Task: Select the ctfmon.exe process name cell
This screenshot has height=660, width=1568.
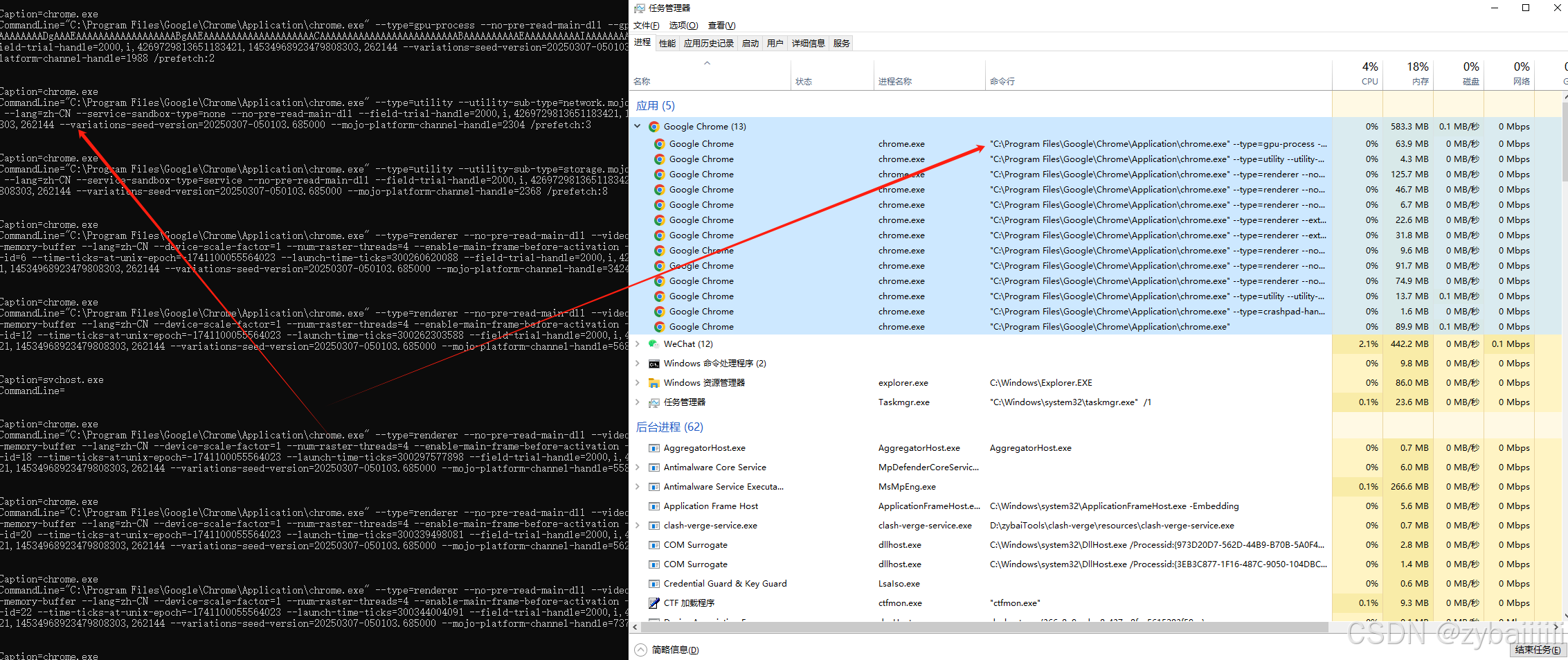Action: pyautogui.click(x=900, y=603)
